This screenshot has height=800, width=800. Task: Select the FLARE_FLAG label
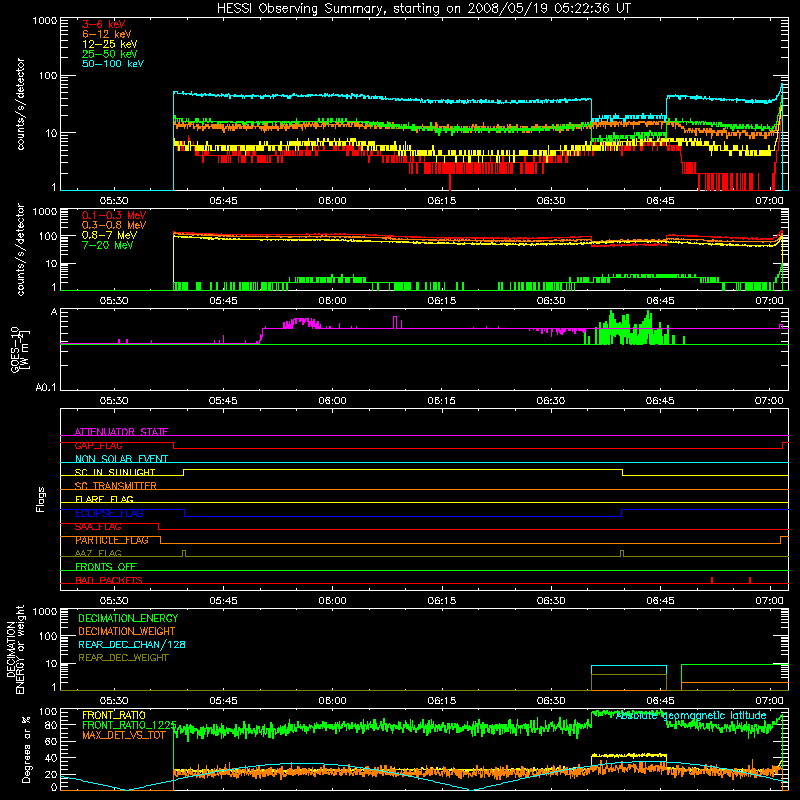click(x=104, y=499)
